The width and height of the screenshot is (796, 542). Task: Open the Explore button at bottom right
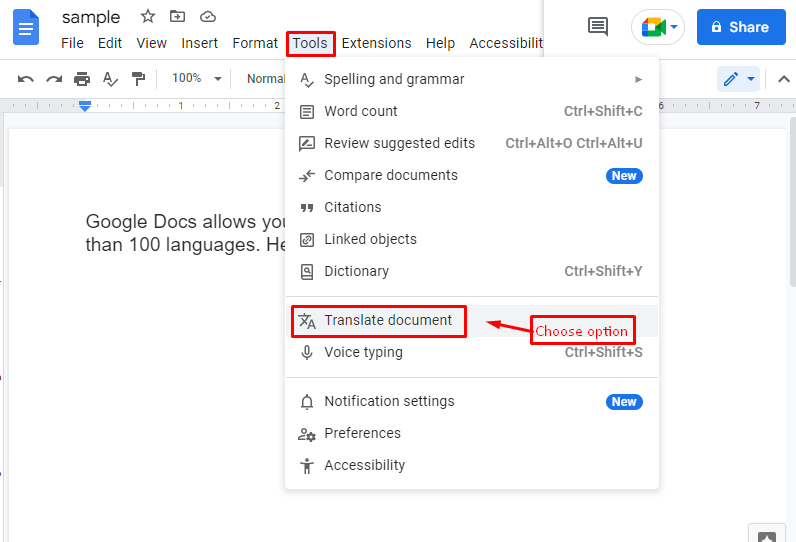767,535
